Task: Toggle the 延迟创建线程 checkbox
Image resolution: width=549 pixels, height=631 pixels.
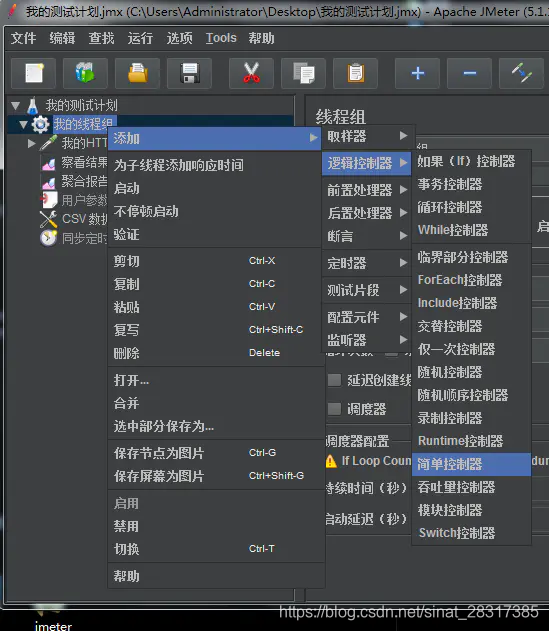Action: click(x=334, y=380)
